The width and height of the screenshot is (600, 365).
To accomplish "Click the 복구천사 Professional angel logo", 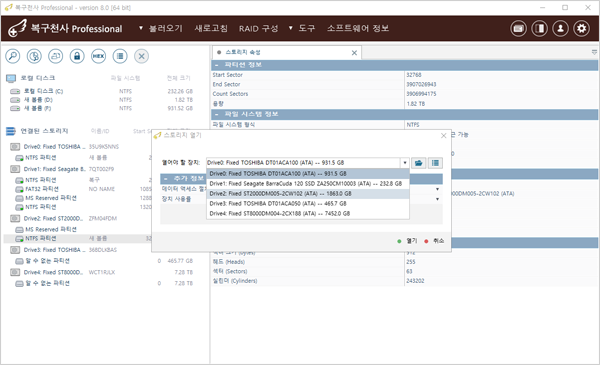I will coord(18,28).
